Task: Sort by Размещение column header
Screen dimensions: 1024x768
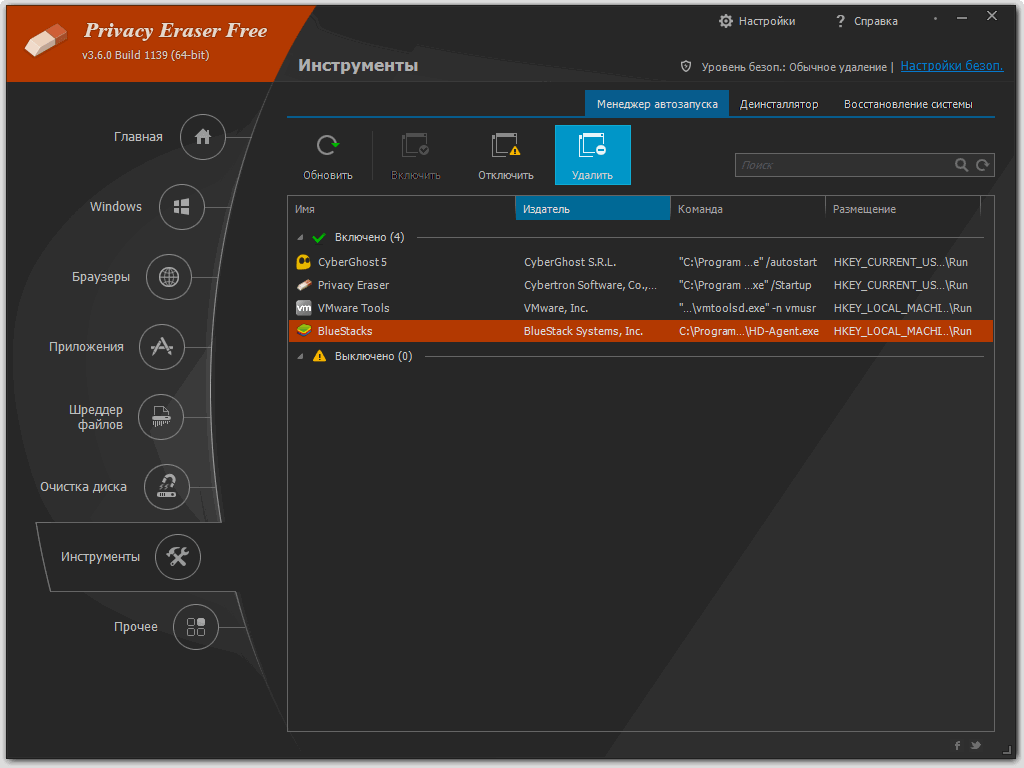Action: click(x=903, y=209)
